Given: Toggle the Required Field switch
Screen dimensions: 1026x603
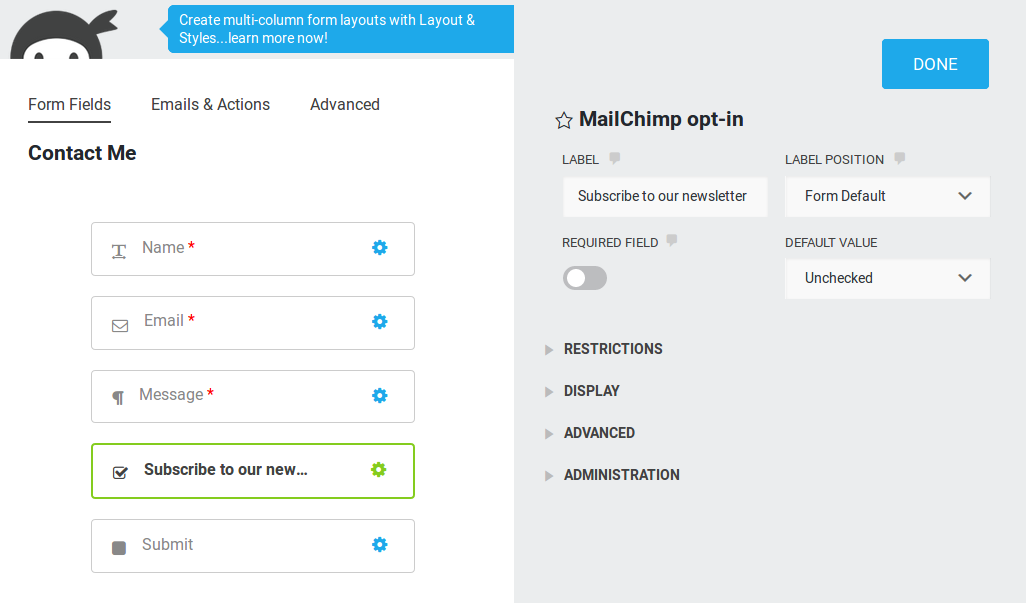Looking at the screenshot, I should [x=585, y=278].
